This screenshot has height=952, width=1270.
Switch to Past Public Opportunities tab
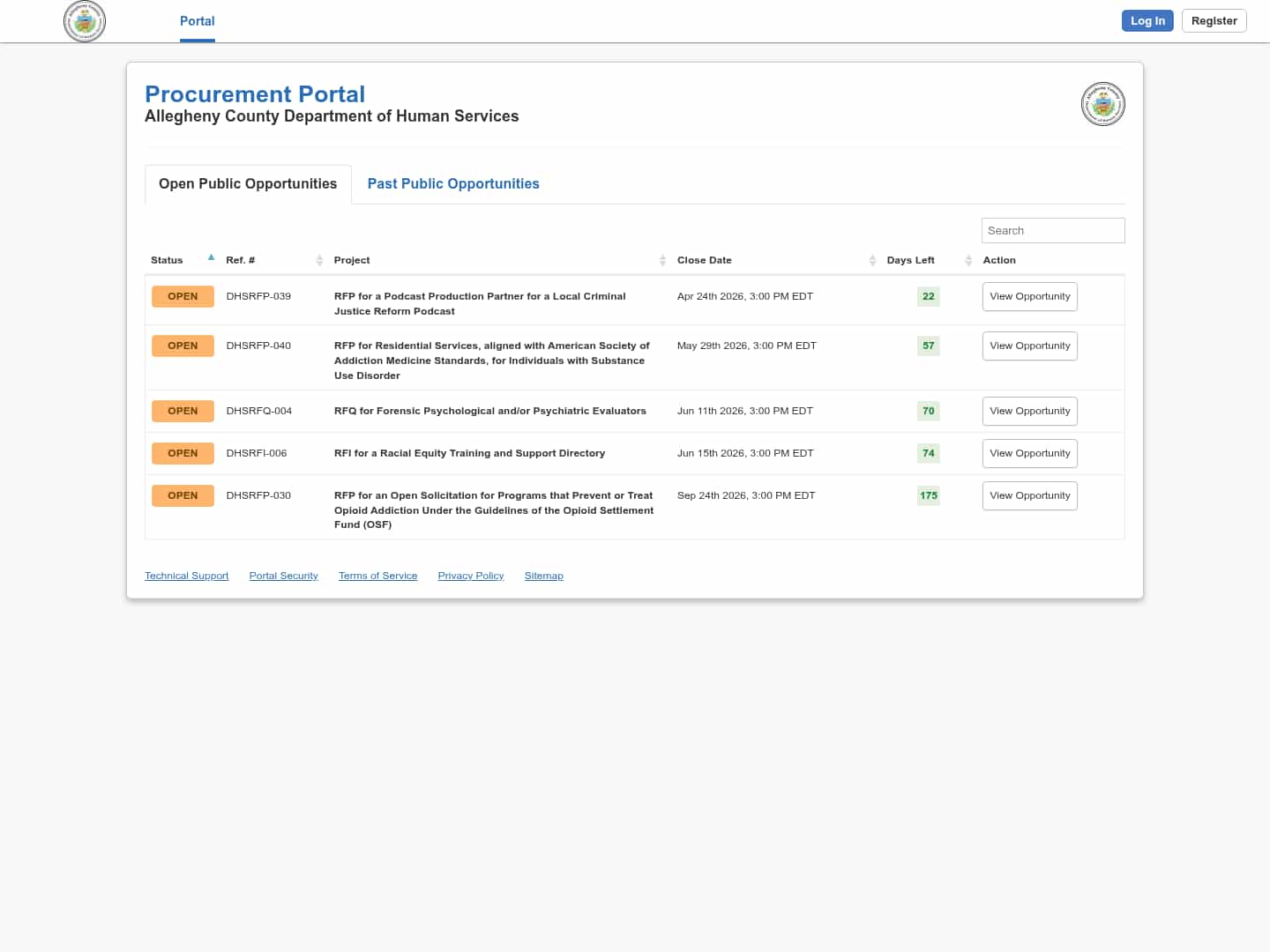click(453, 183)
